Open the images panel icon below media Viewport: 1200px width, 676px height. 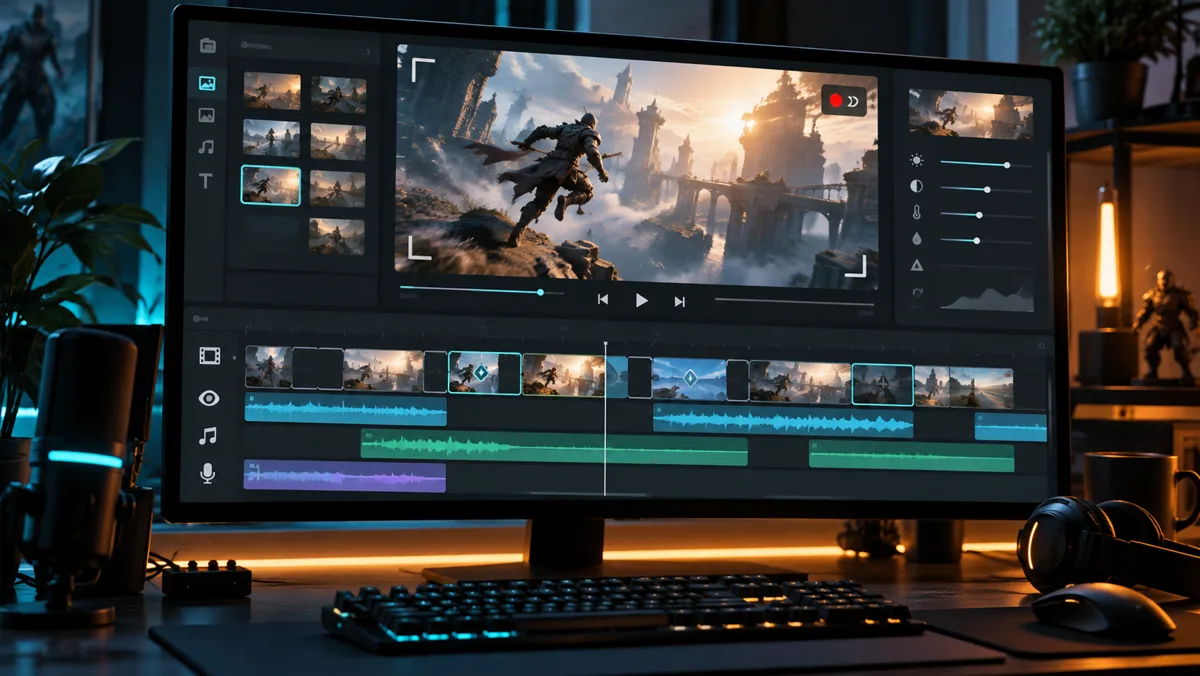click(207, 115)
